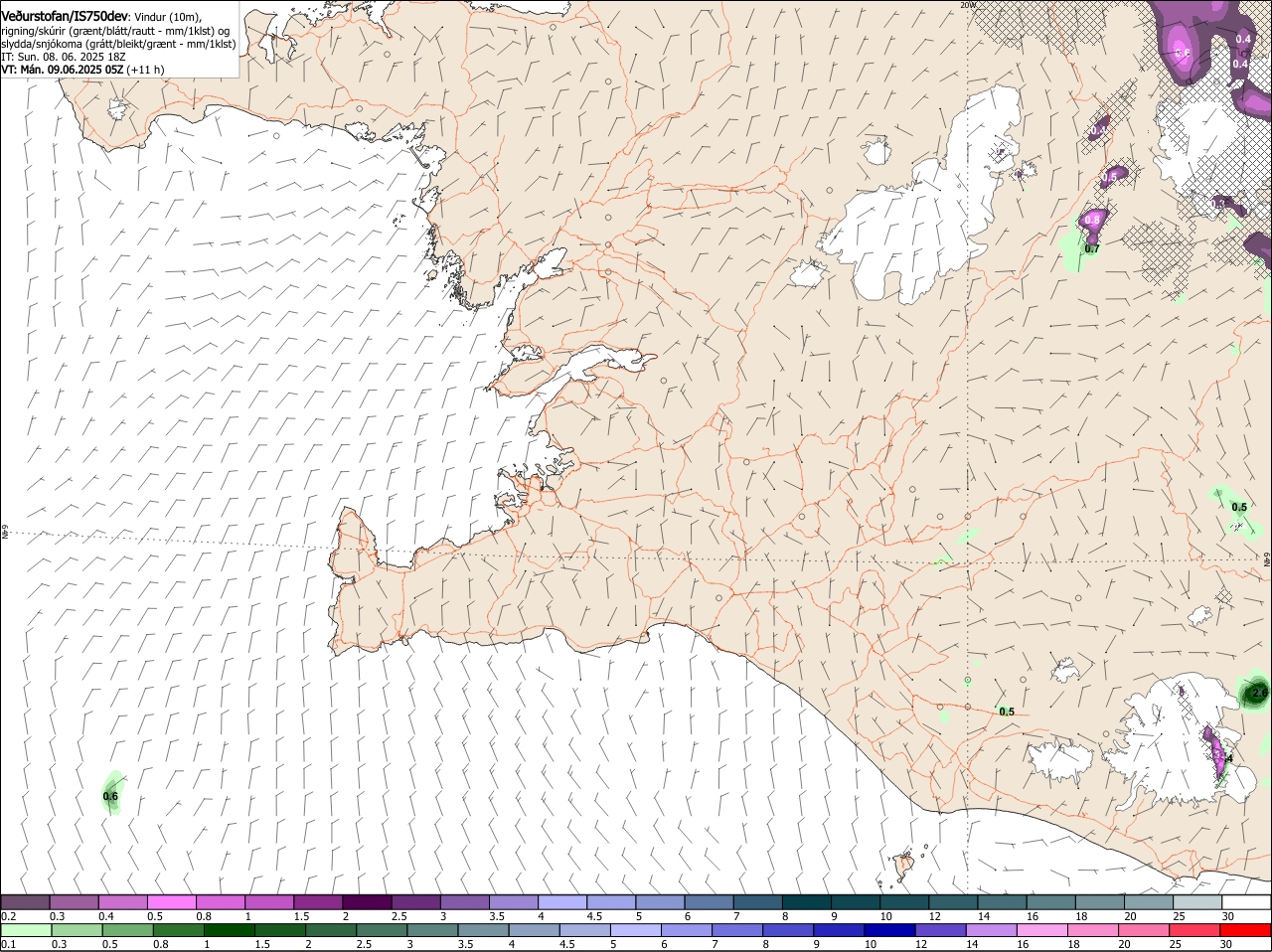Click the 0.6 rain value offshore southwest
The height and width of the screenshot is (952, 1272).
point(110,796)
